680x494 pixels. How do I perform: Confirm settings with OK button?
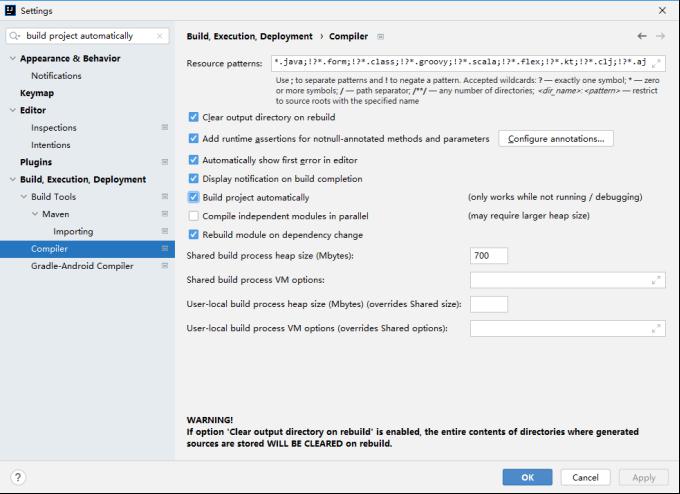527,477
